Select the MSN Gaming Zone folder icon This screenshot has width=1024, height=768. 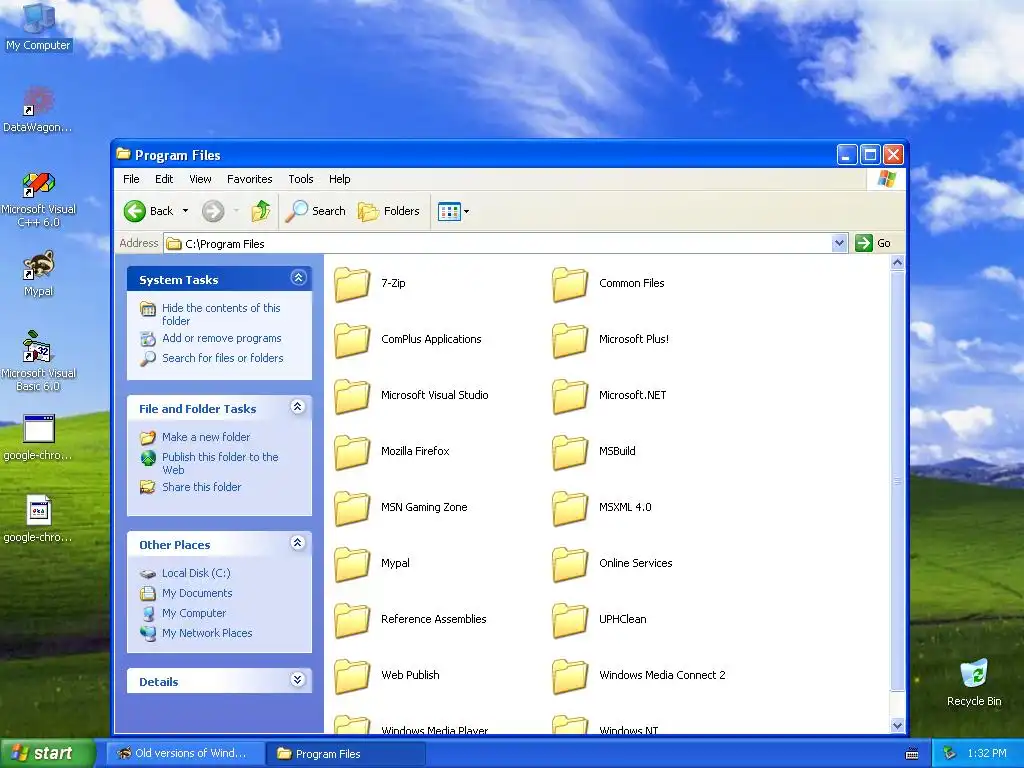click(352, 508)
